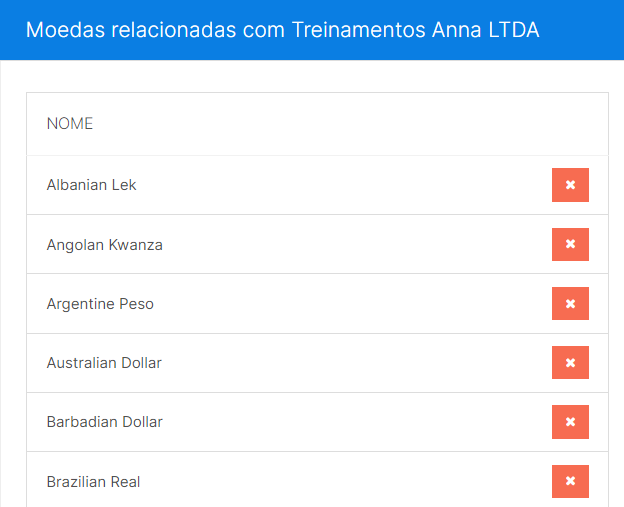The image size is (624, 507).
Task: Click the NOME column header
Action: tap(70, 124)
